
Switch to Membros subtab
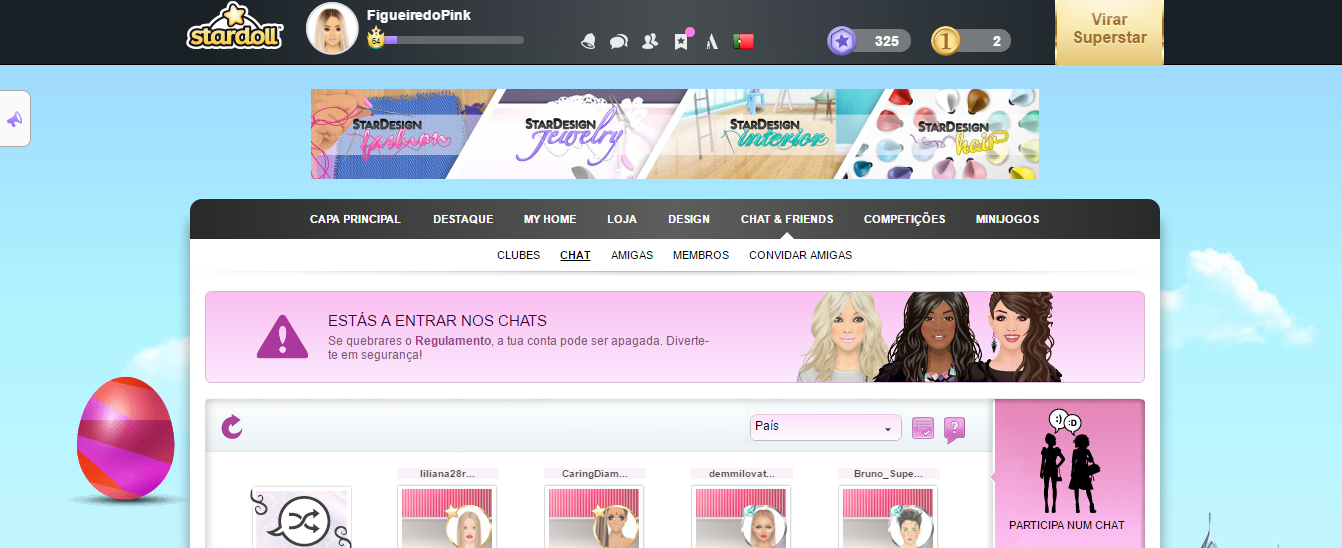coord(701,255)
